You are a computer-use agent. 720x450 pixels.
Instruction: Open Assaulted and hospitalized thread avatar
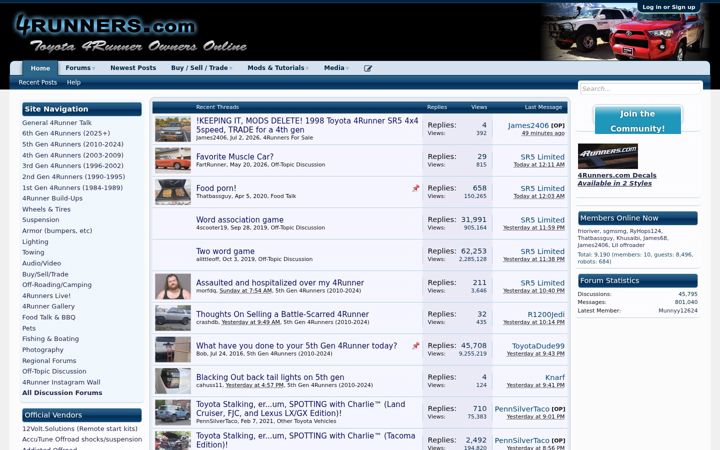[x=173, y=287]
